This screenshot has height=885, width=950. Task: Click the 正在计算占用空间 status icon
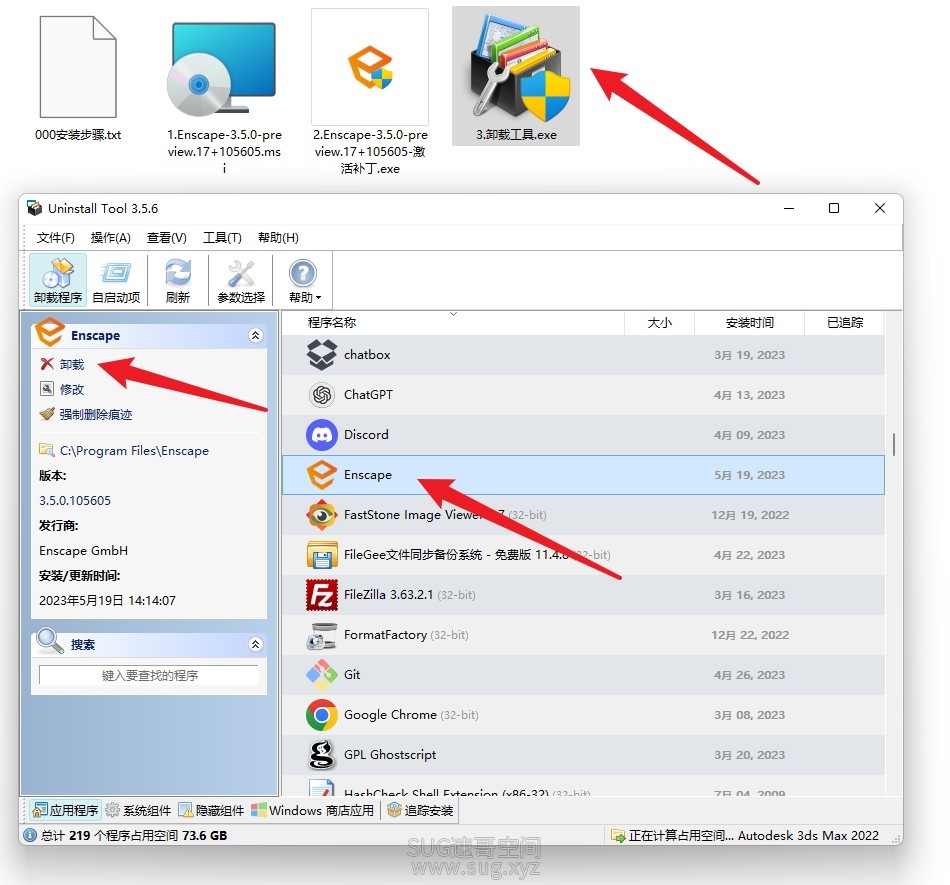[618, 835]
